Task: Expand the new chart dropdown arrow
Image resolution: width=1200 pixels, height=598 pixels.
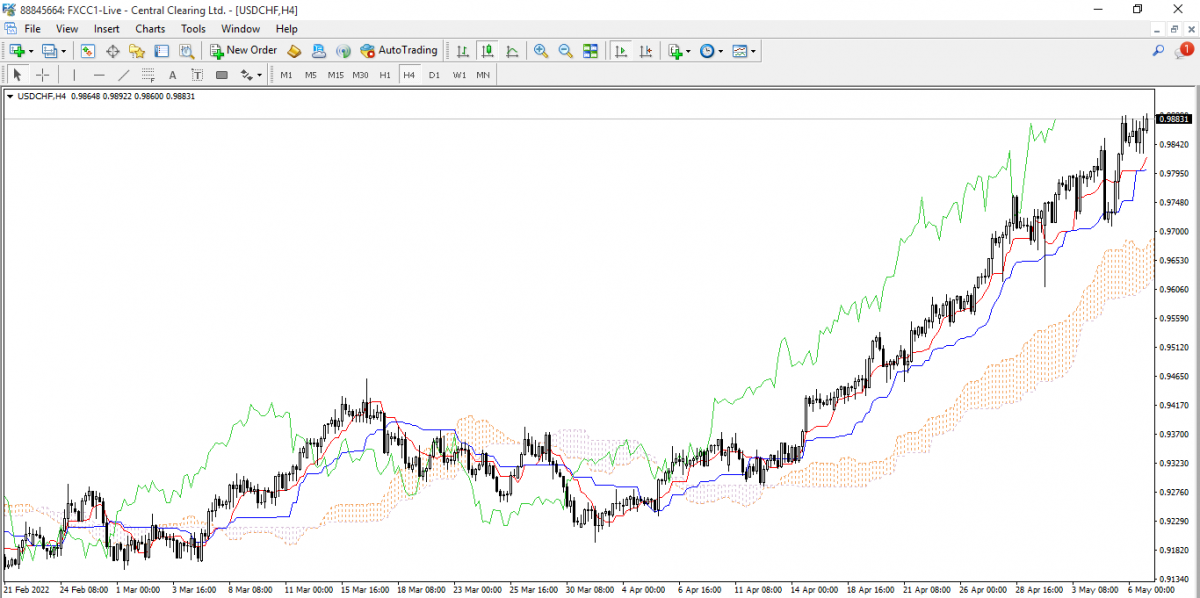Action: pos(31,51)
